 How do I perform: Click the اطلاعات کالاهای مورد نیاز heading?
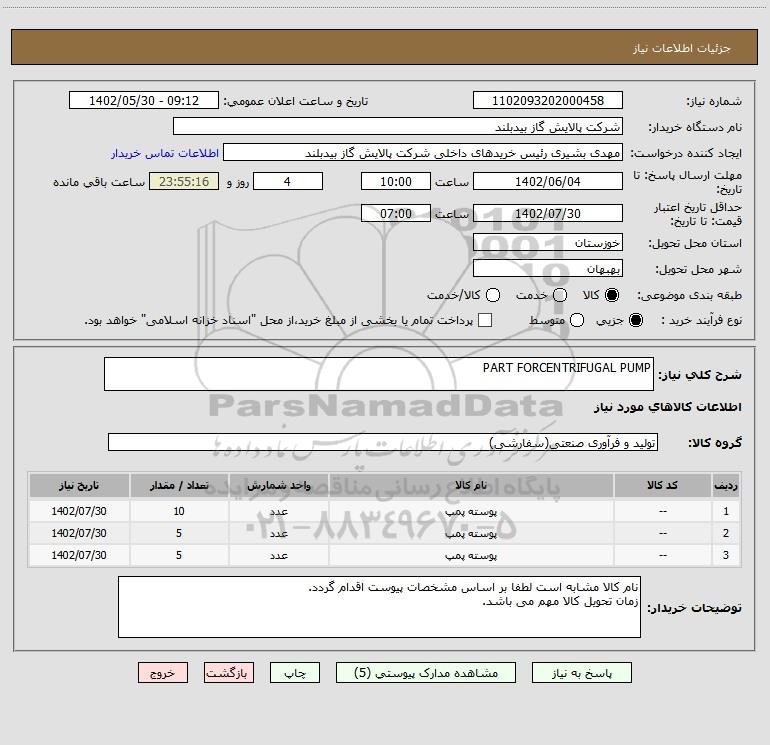667,407
